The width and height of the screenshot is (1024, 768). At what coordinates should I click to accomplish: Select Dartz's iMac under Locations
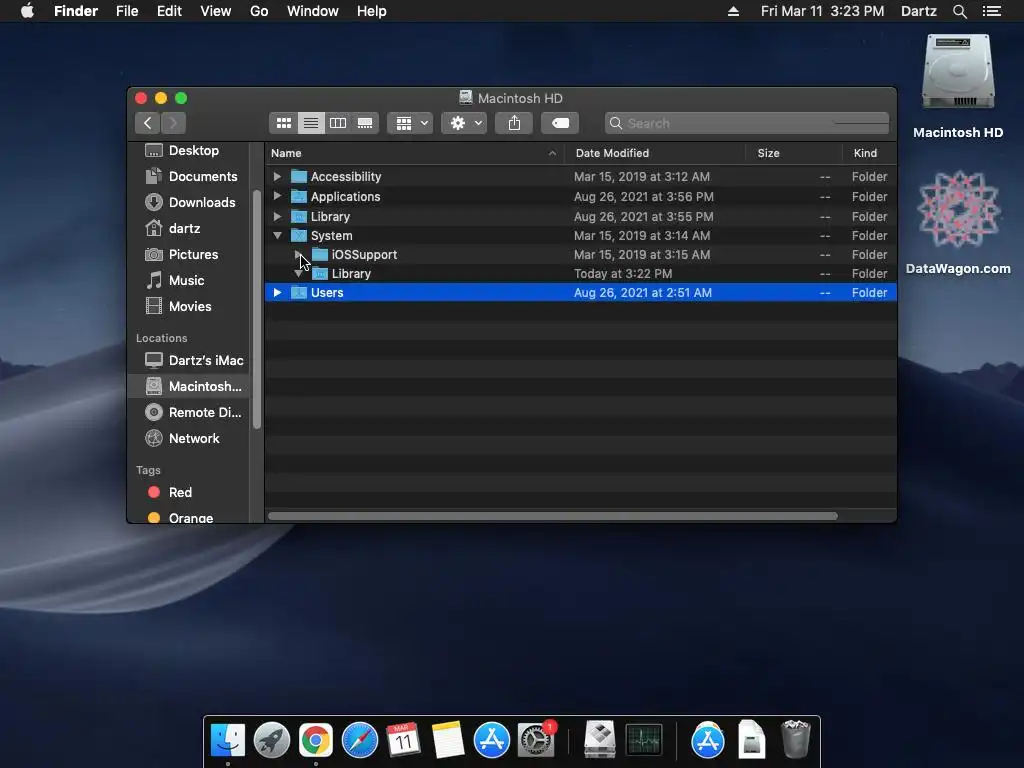(189, 360)
